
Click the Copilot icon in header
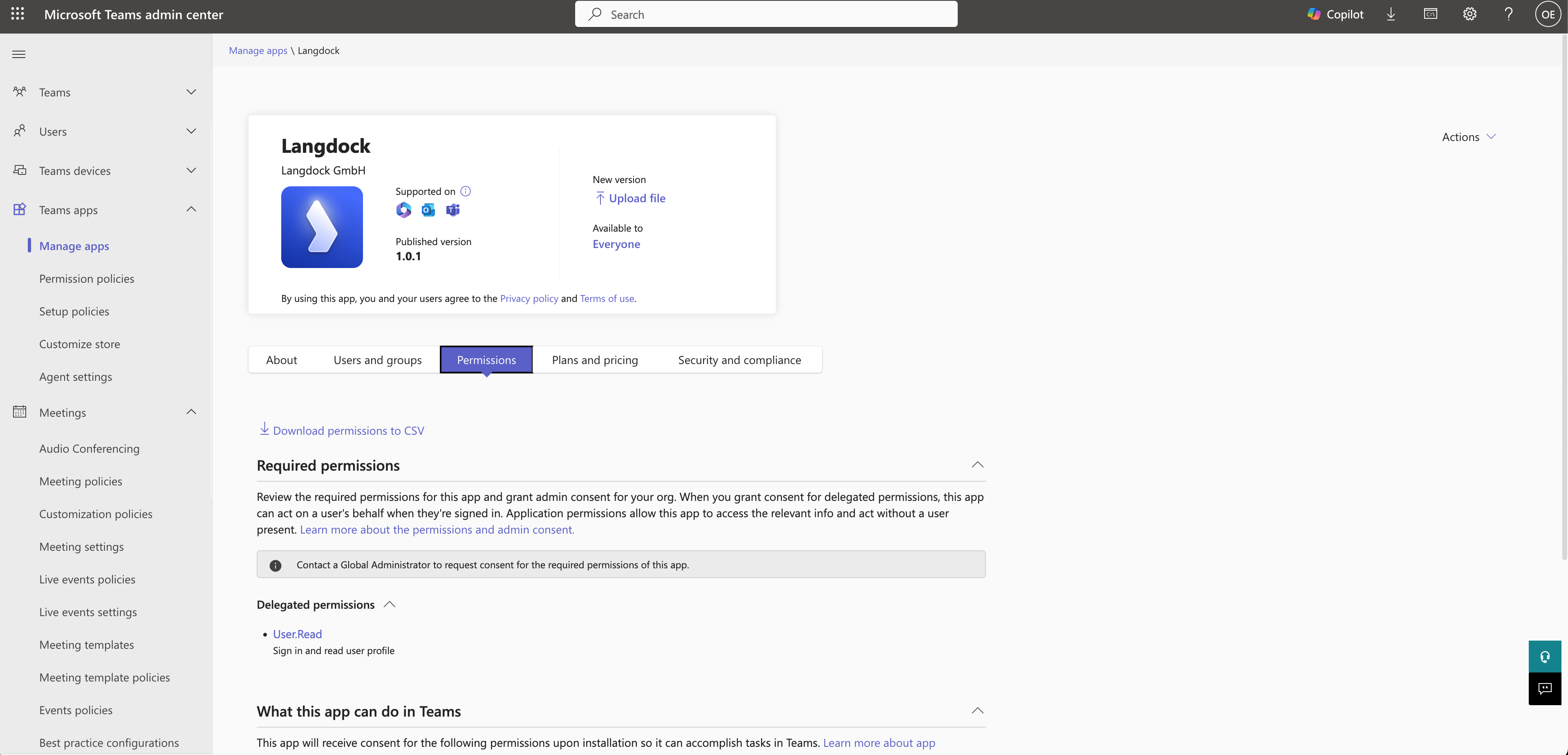[1335, 14]
